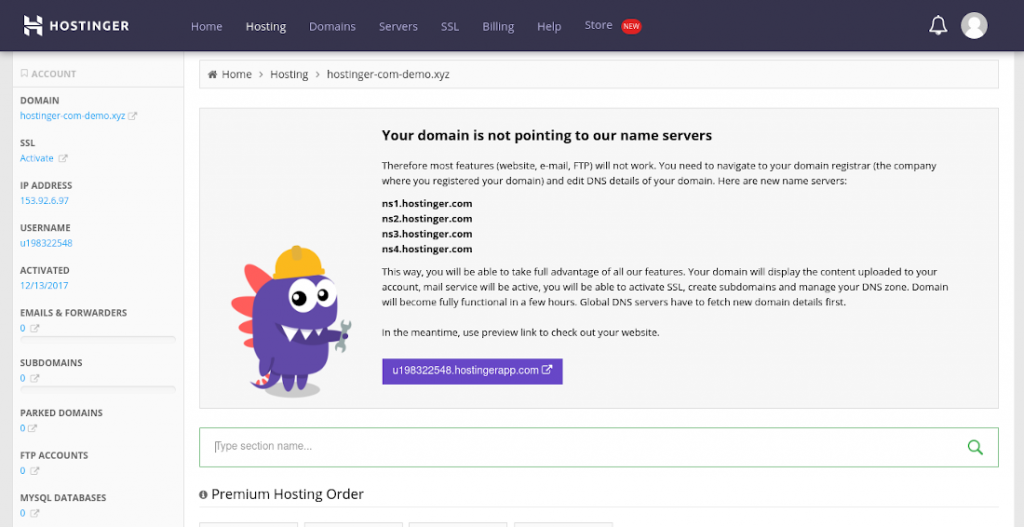Click the heading about domain not pointing
1024x527 pixels.
click(547, 135)
